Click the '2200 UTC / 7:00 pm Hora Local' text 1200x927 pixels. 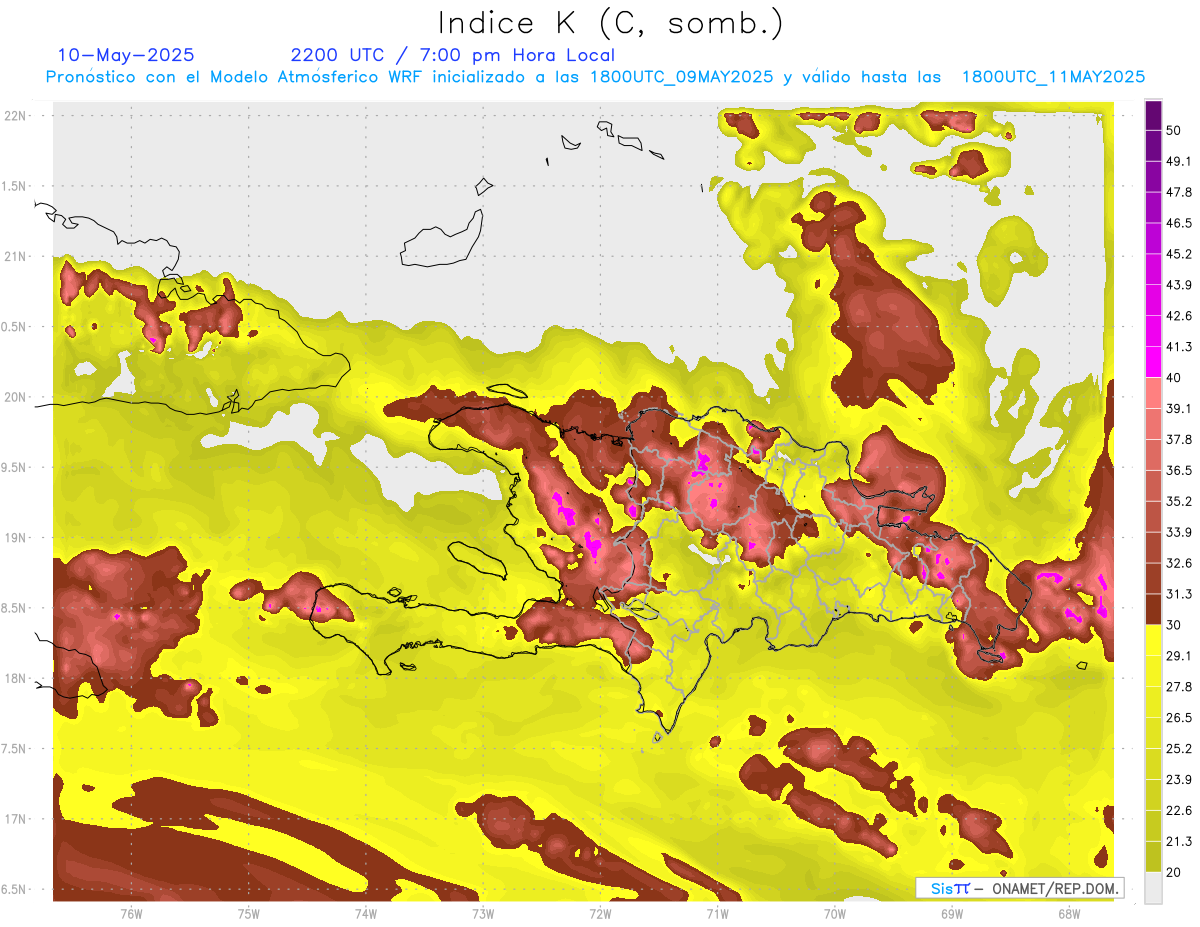point(453,55)
